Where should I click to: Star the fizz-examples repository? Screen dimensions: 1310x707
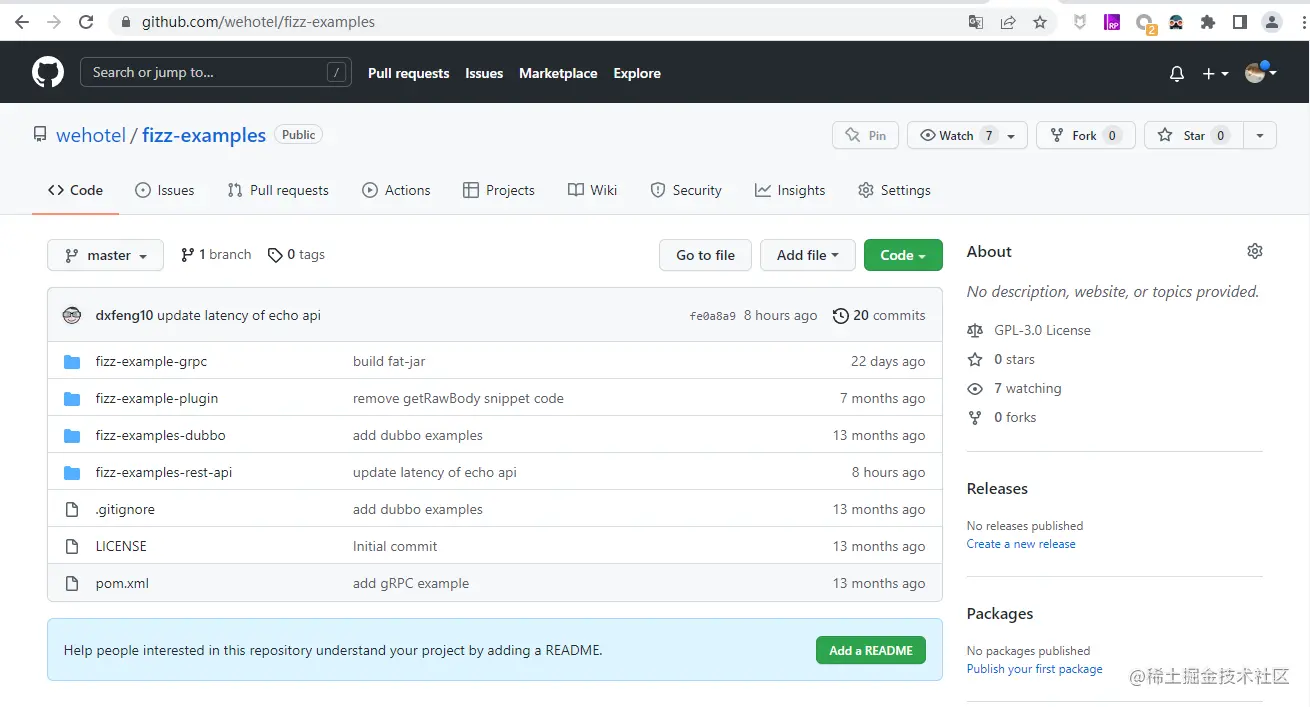coord(1192,135)
